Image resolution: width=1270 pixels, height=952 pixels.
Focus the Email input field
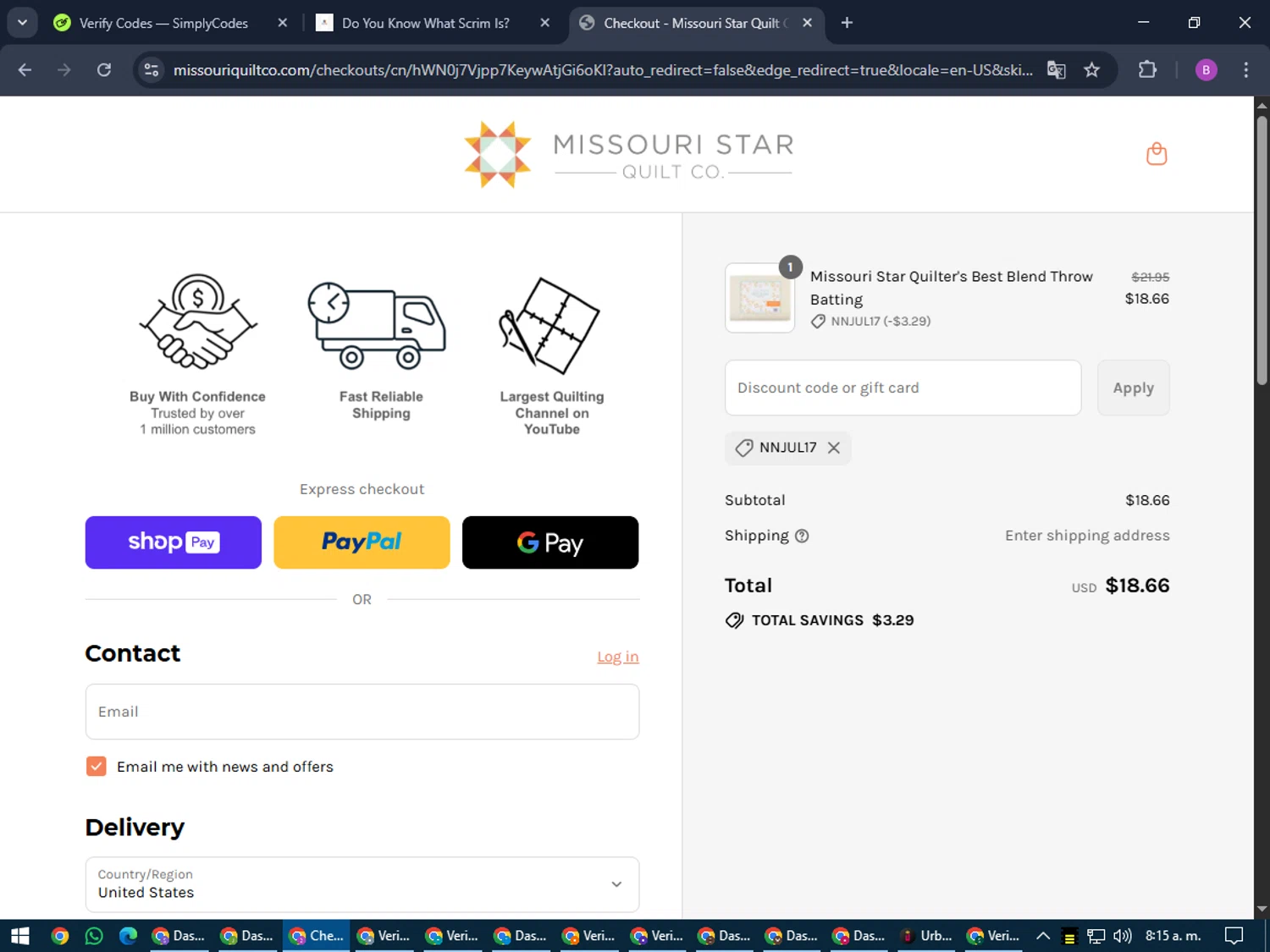[x=362, y=712]
